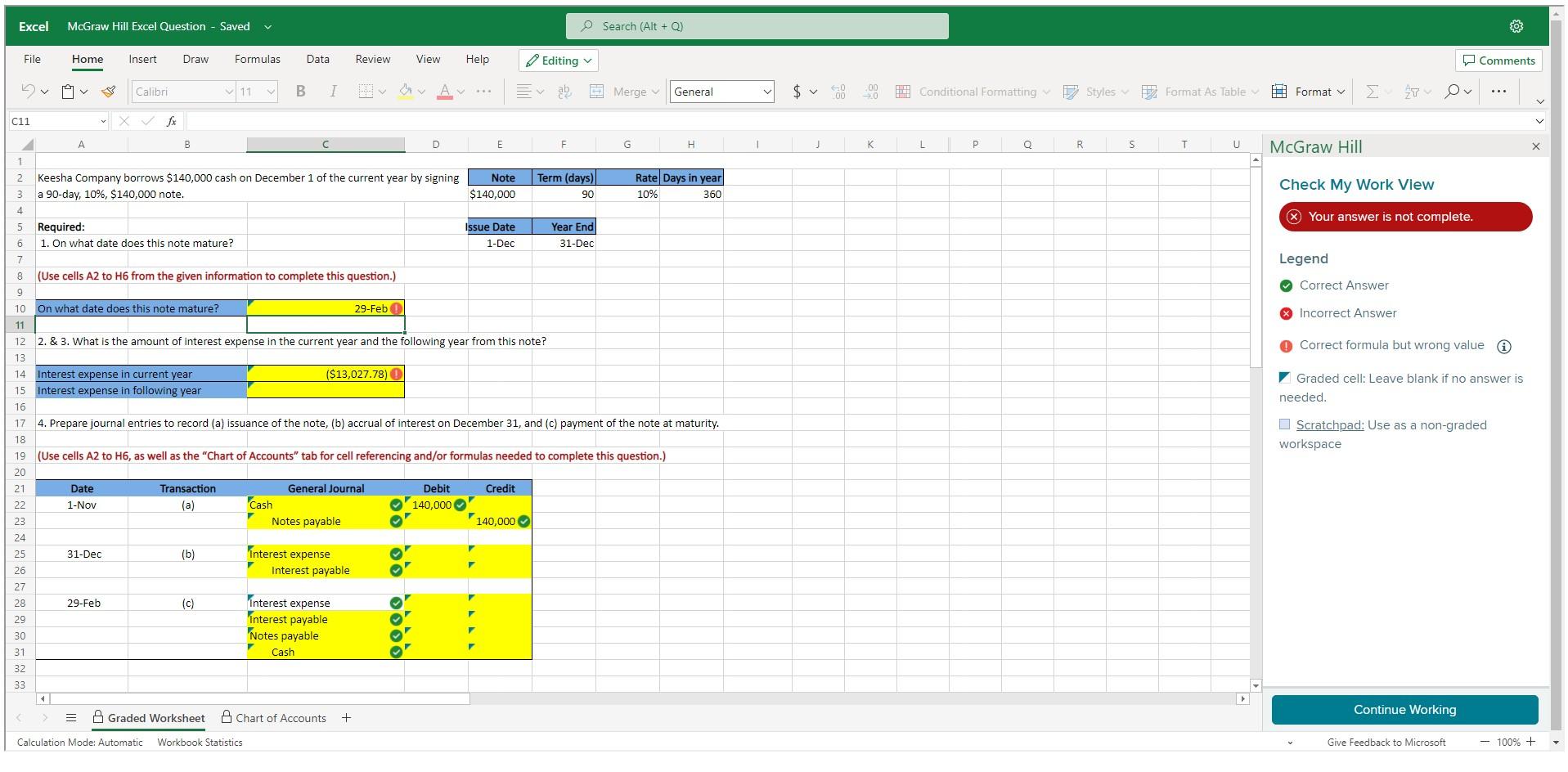Image resolution: width=1568 pixels, height=772 pixels.
Task: Click the AutoSum sigma icon
Action: (1372, 92)
